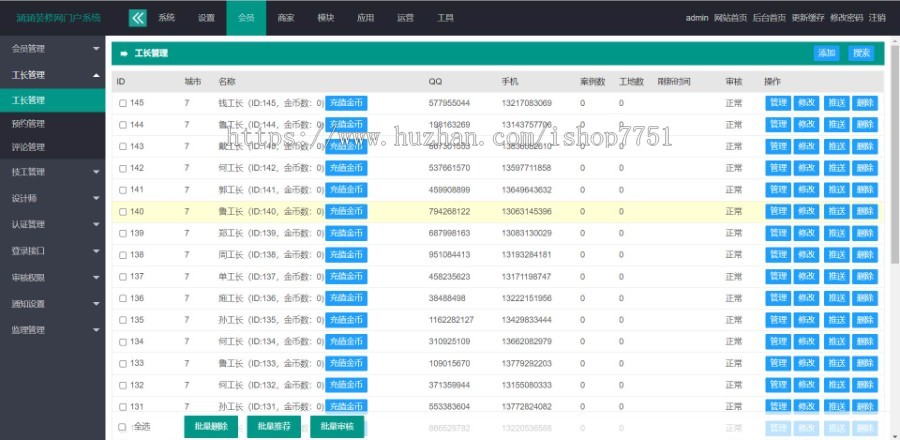Open 预约管理 in the sidebar
Image resolution: width=900 pixels, height=440 pixels.
click(x=28, y=124)
